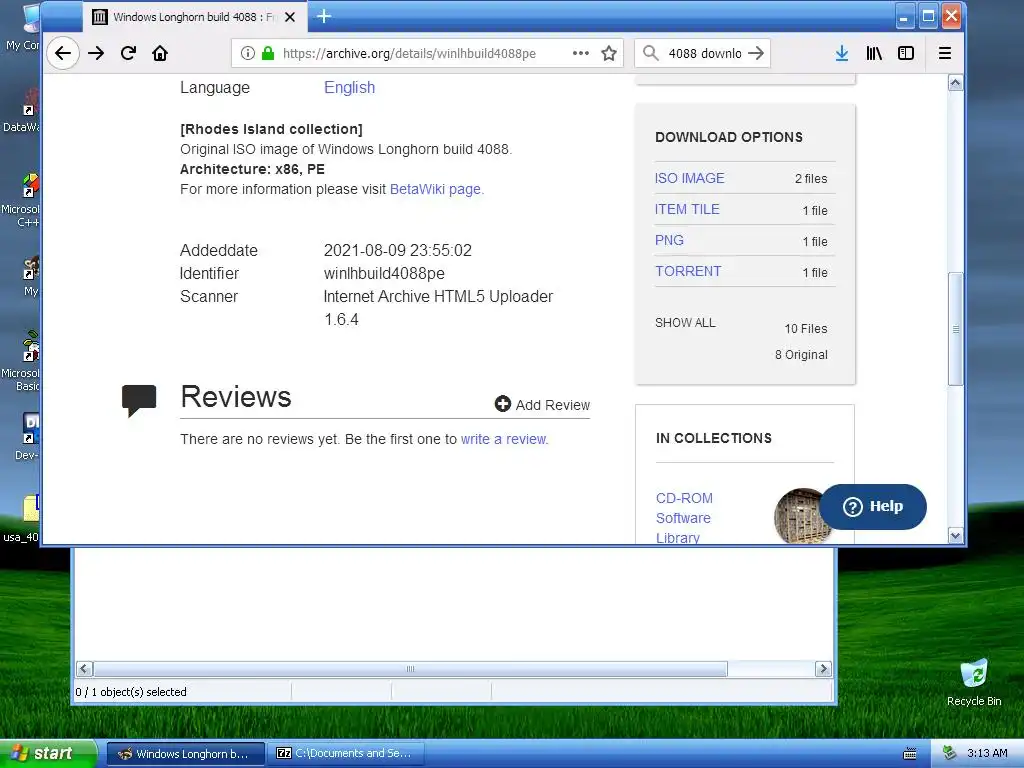
Task: Click SHOW ALL files link
Action: pyautogui.click(x=685, y=323)
